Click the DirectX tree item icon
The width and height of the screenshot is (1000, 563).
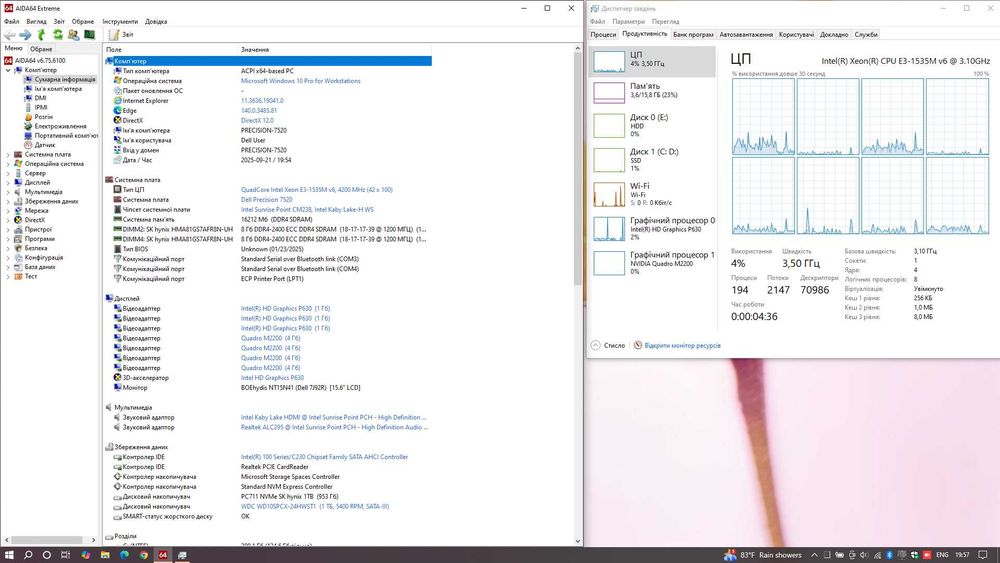pyautogui.click(x=18, y=220)
